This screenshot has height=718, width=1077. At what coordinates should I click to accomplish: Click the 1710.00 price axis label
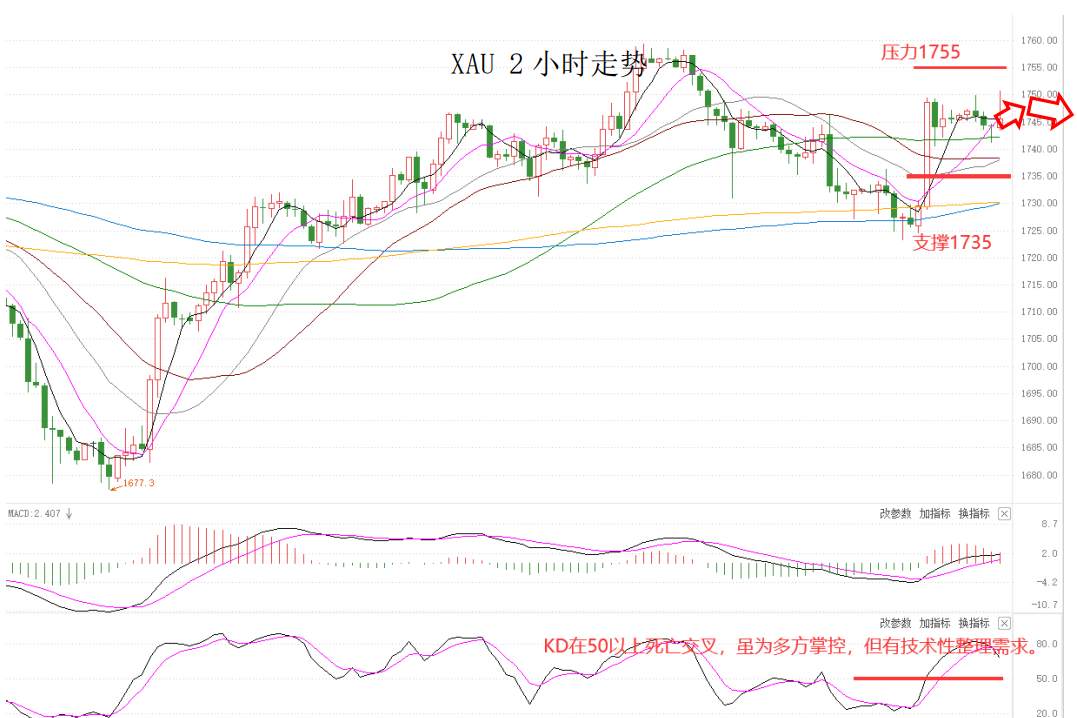[1039, 312]
